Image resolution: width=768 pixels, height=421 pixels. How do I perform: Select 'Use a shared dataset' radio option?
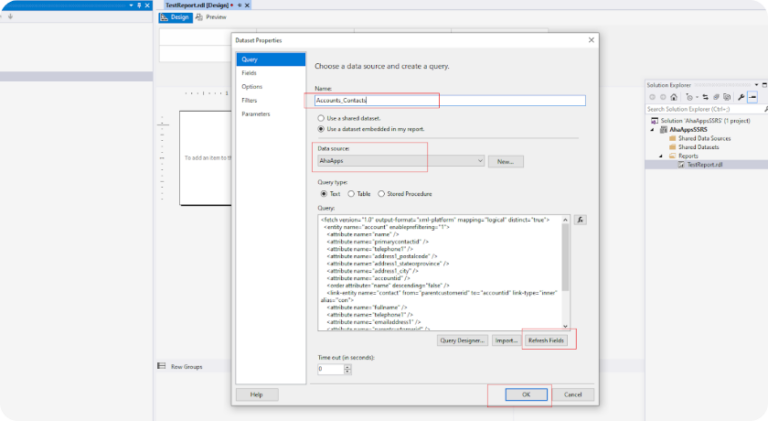[x=320, y=118]
